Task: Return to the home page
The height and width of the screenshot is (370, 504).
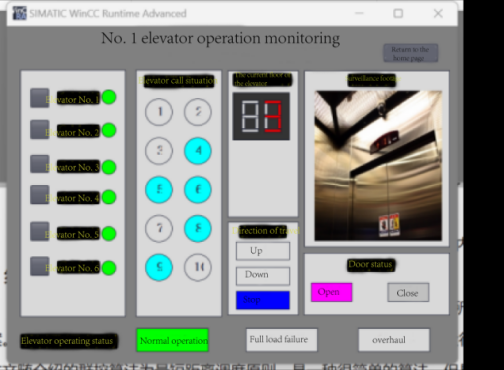Action: point(410,53)
